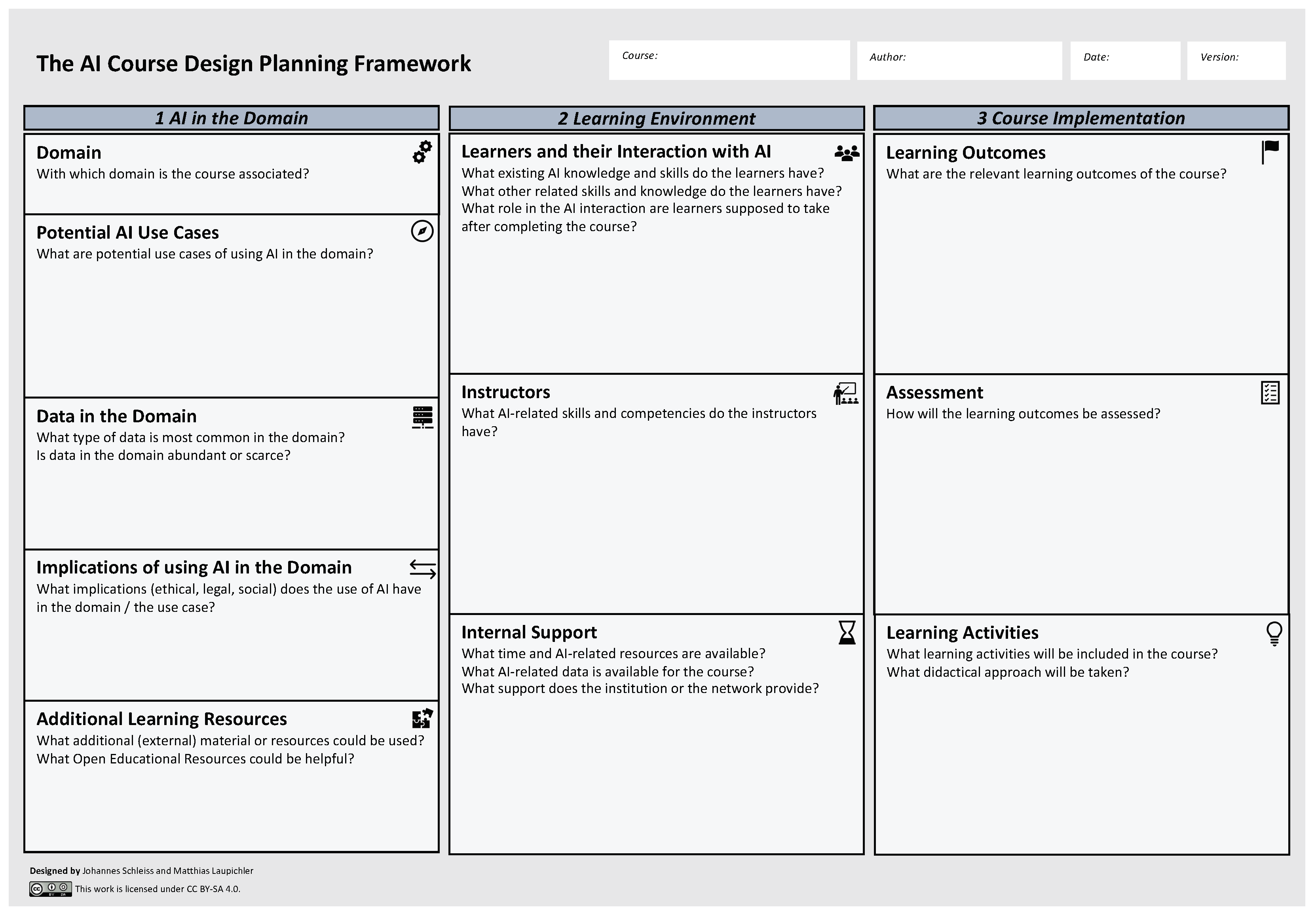Select the '3 Course Implementation' header
1316x917 pixels.
(x=1081, y=118)
